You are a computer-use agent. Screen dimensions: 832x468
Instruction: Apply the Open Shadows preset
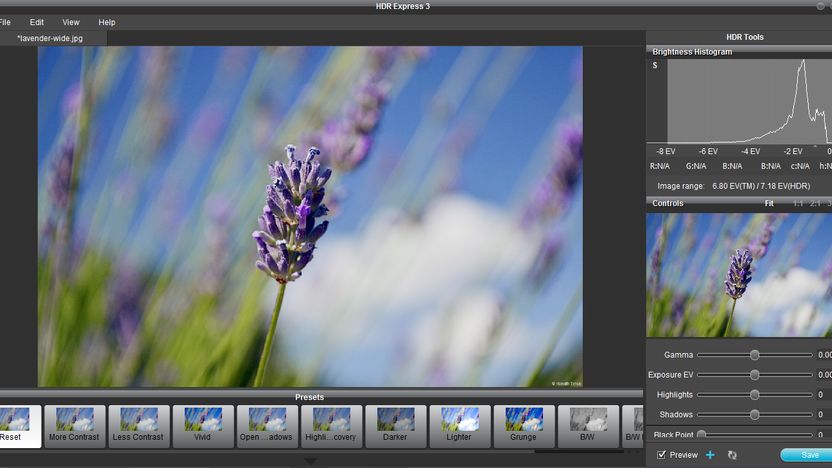[267, 427]
